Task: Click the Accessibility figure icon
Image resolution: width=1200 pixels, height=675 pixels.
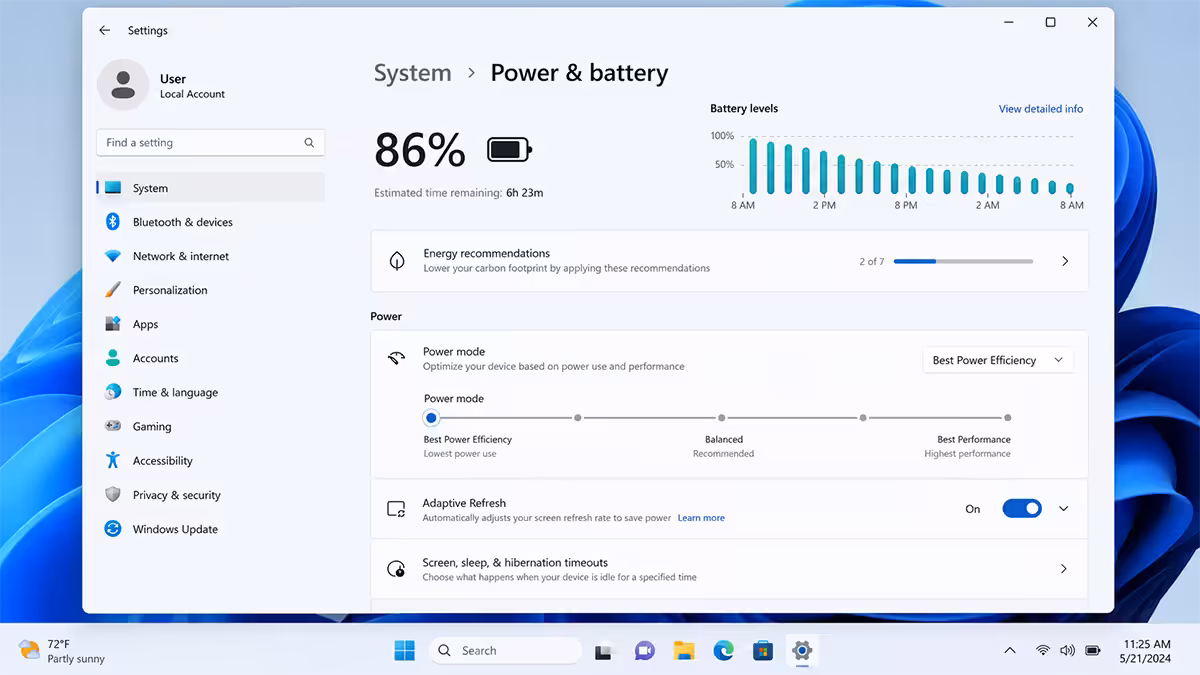Action: pyautogui.click(x=113, y=460)
